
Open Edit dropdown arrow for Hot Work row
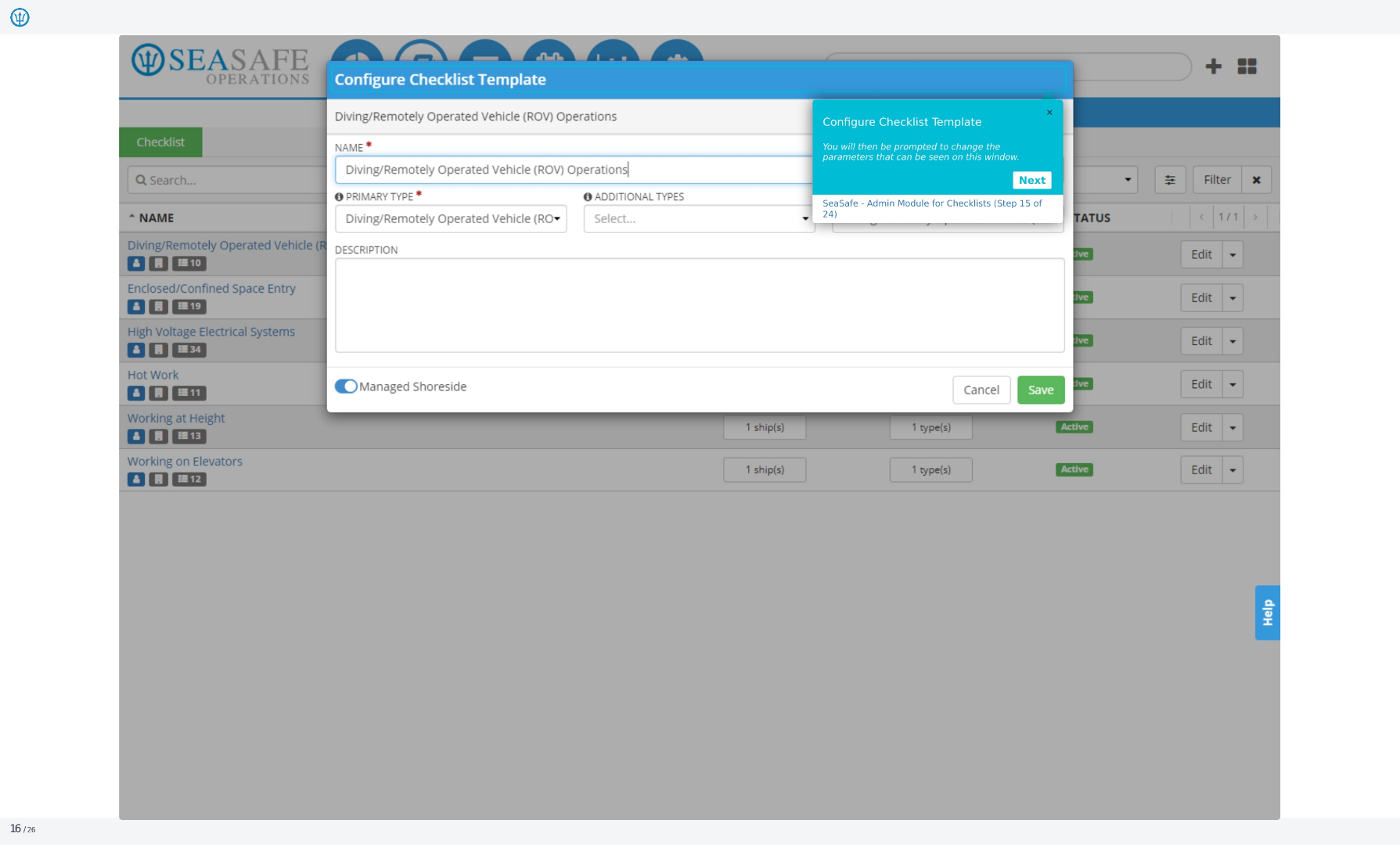coord(1233,384)
